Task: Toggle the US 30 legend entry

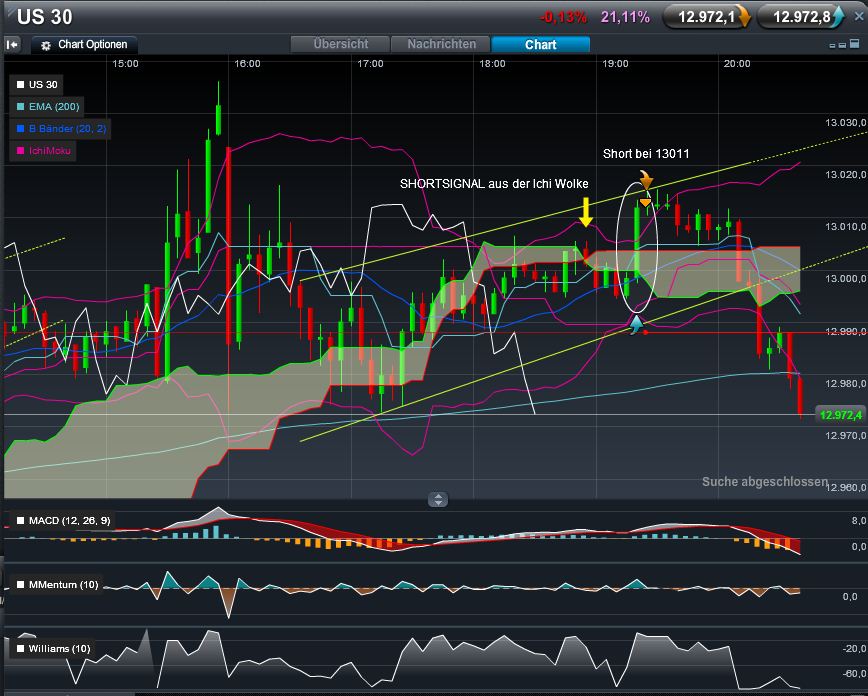Action: (37, 85)
